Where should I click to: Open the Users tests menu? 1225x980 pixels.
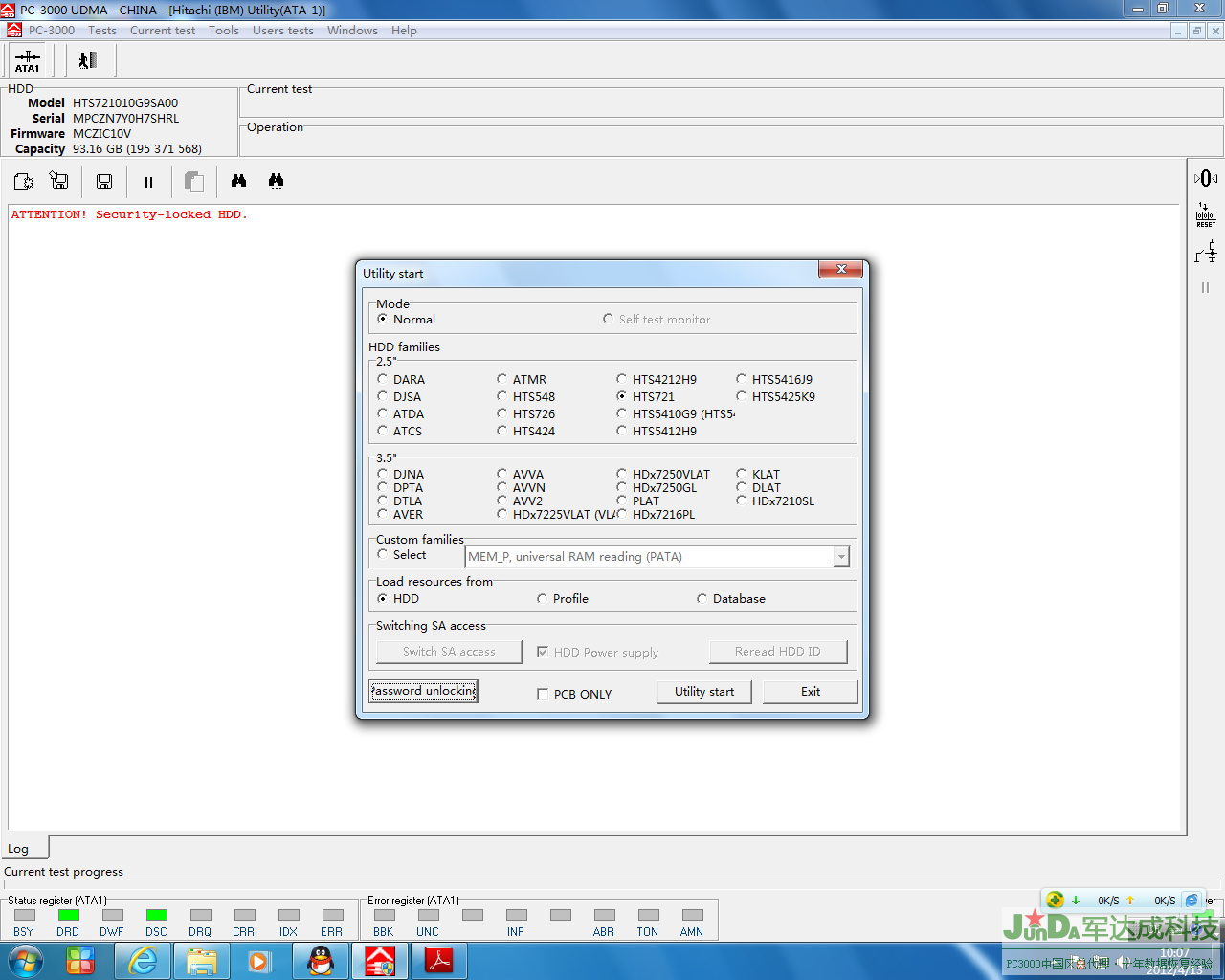[283, 31]
